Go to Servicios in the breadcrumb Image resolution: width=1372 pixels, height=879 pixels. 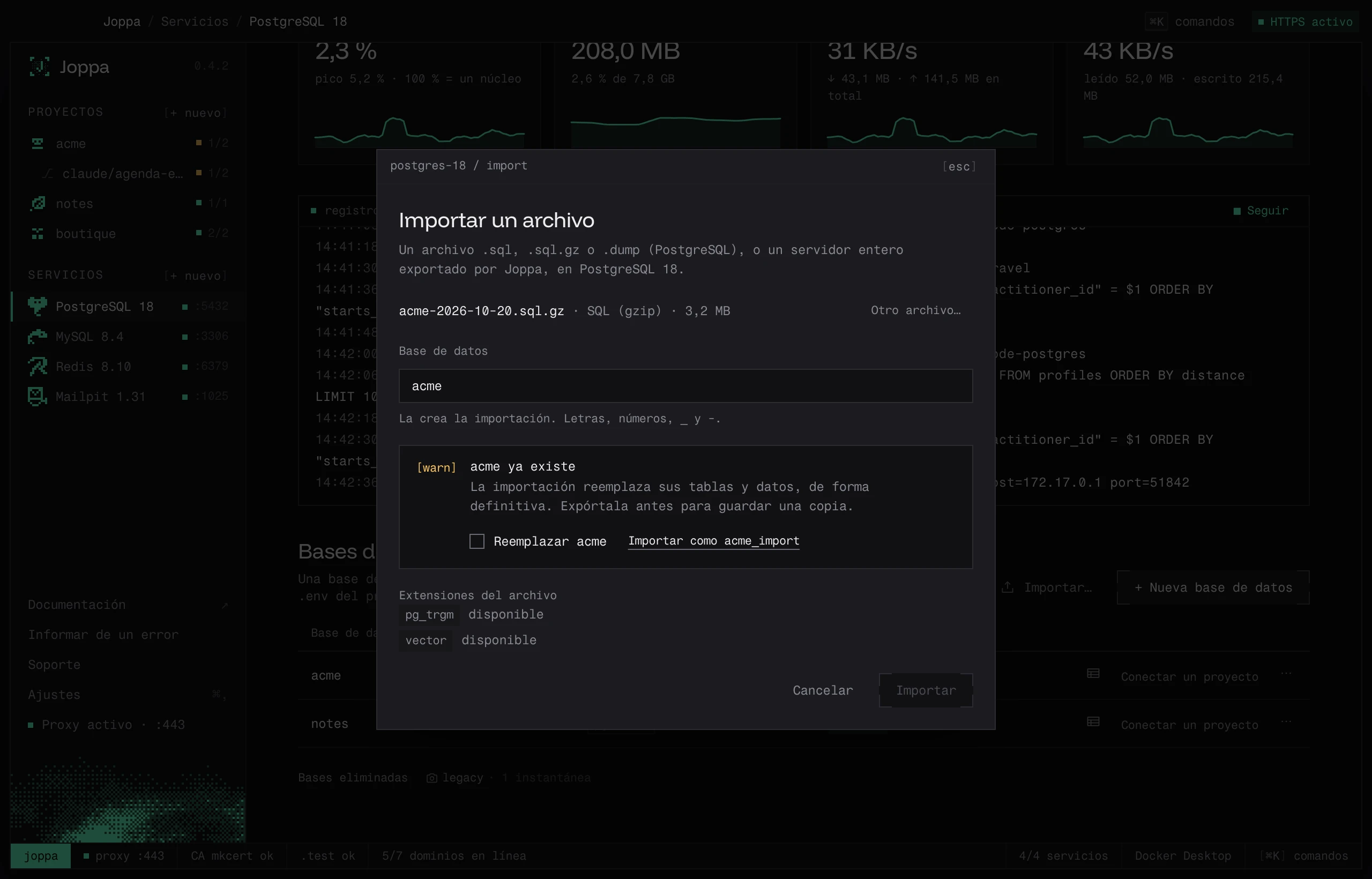[195, 21]
